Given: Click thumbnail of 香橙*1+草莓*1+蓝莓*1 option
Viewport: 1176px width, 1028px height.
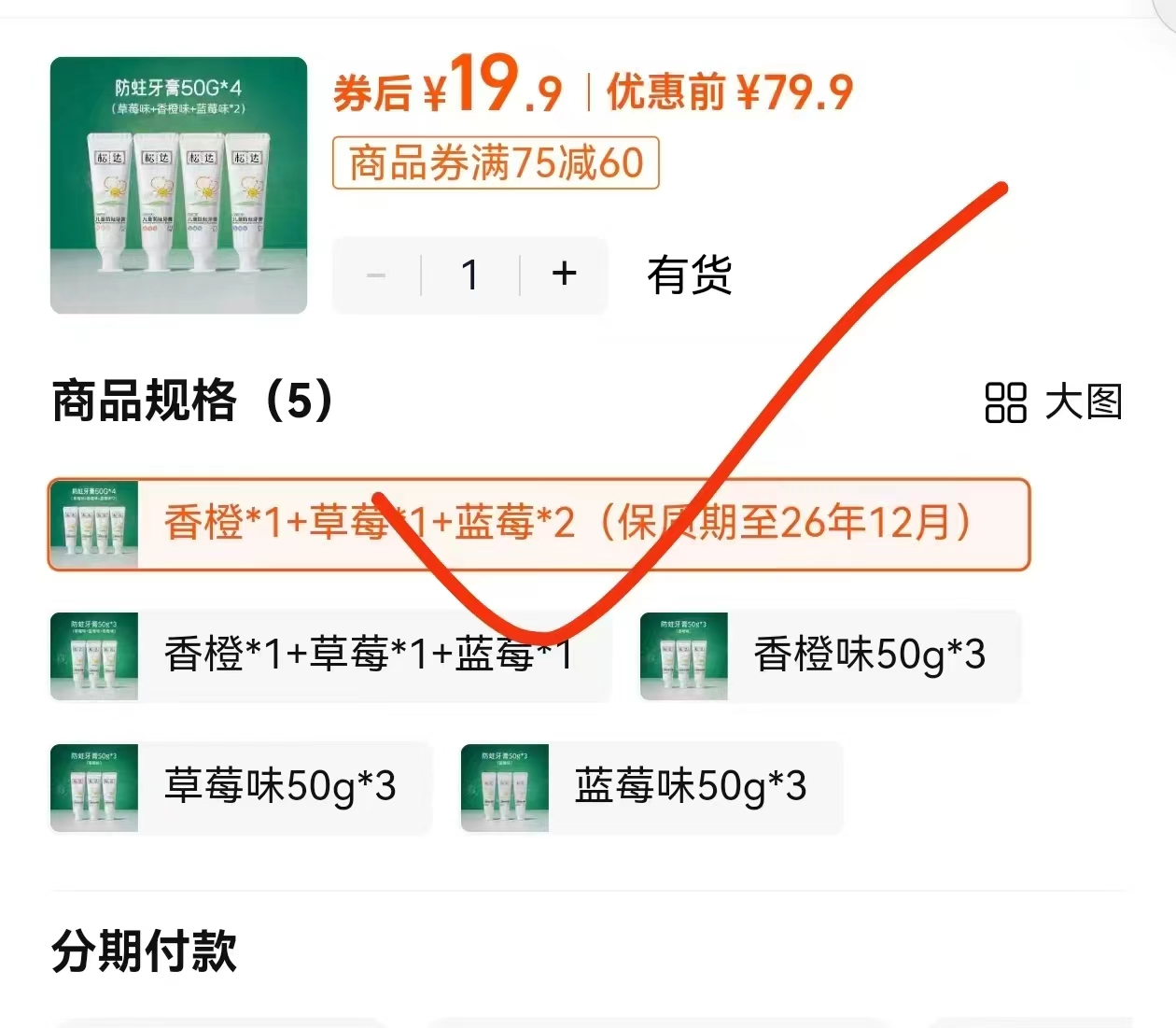Looking at the screenshot, I should coord(94,655).
